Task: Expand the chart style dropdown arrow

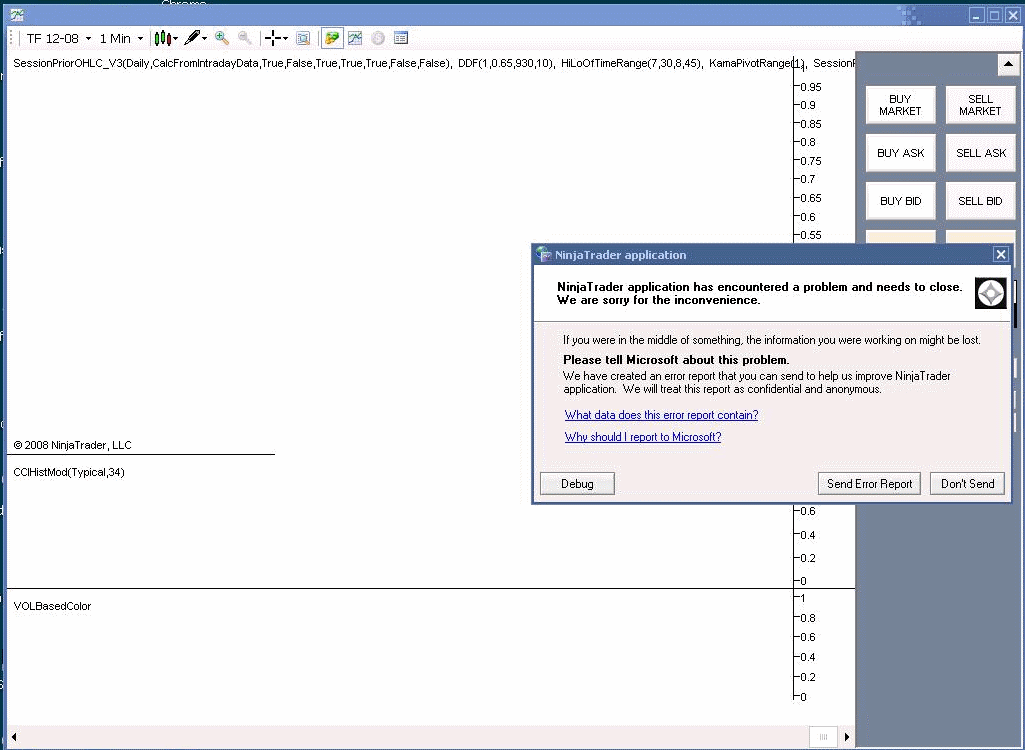Action: click(x=176, y=39)
